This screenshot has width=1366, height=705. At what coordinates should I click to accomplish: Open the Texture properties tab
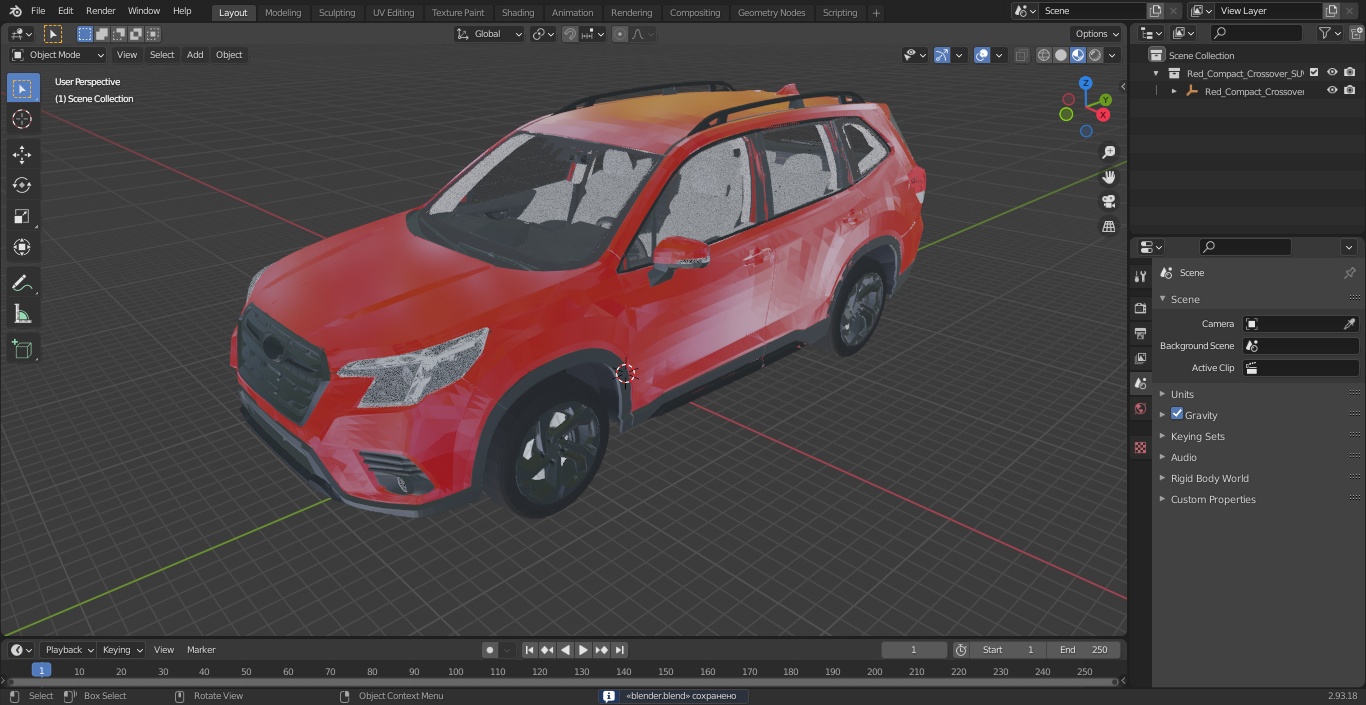click(1140, 447)
